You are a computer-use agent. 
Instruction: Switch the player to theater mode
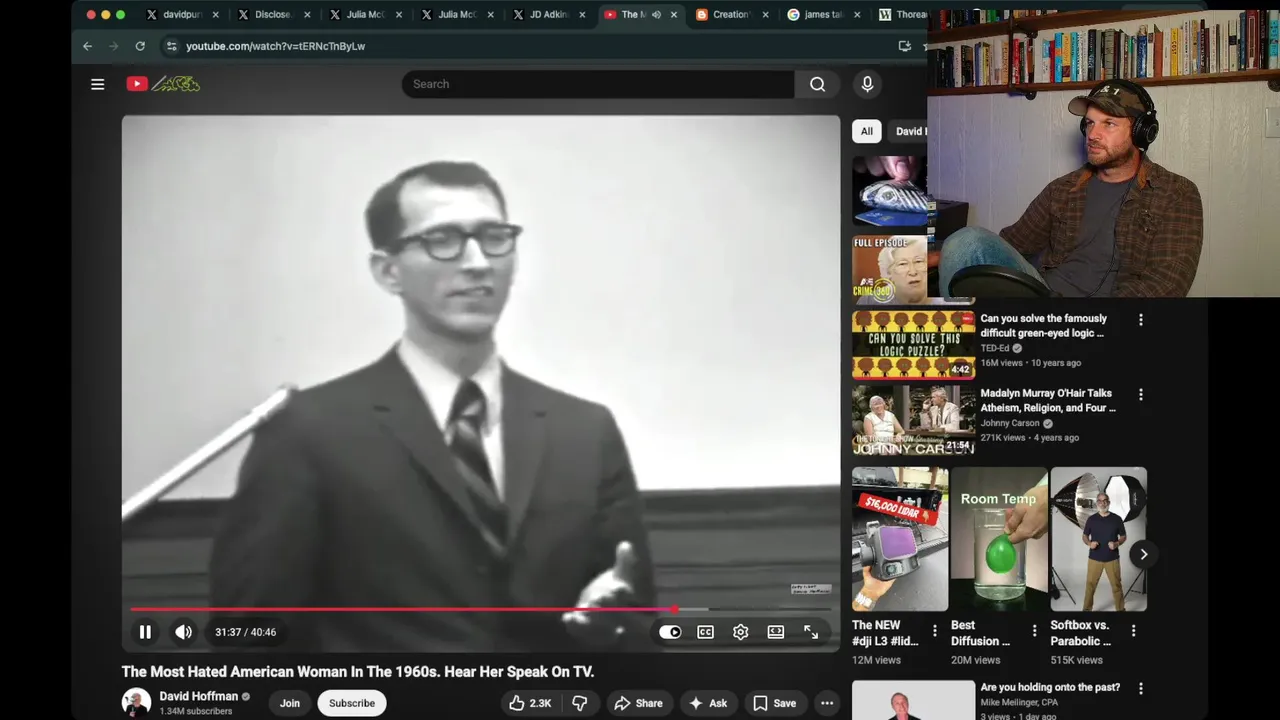tap(776, 632)
